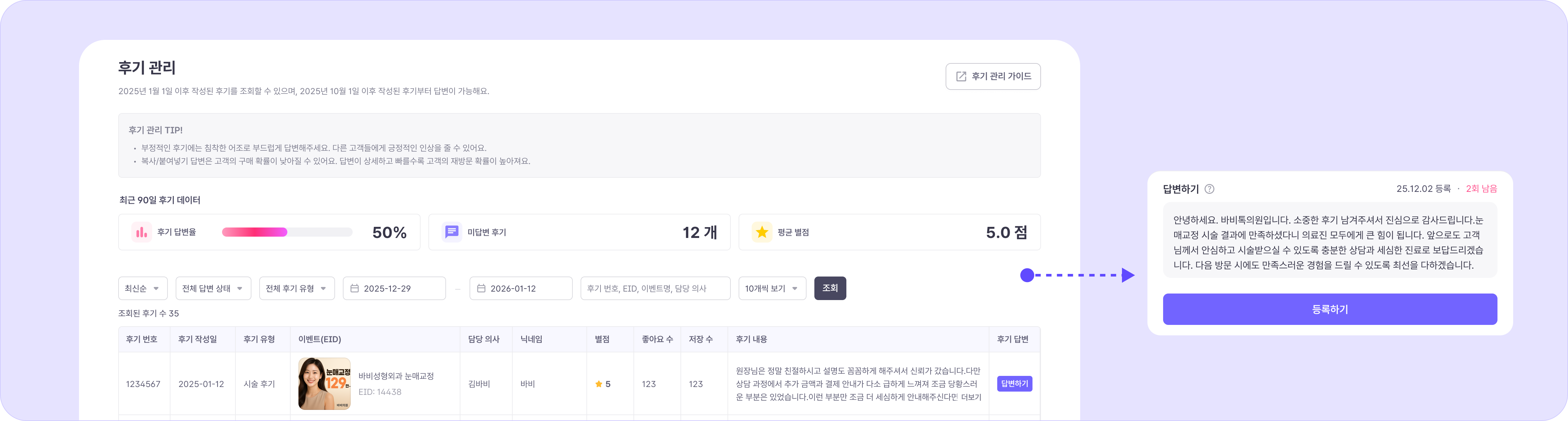
Task: Open the 최신순 sort dropdown
Action: click(x=142, y=288)
